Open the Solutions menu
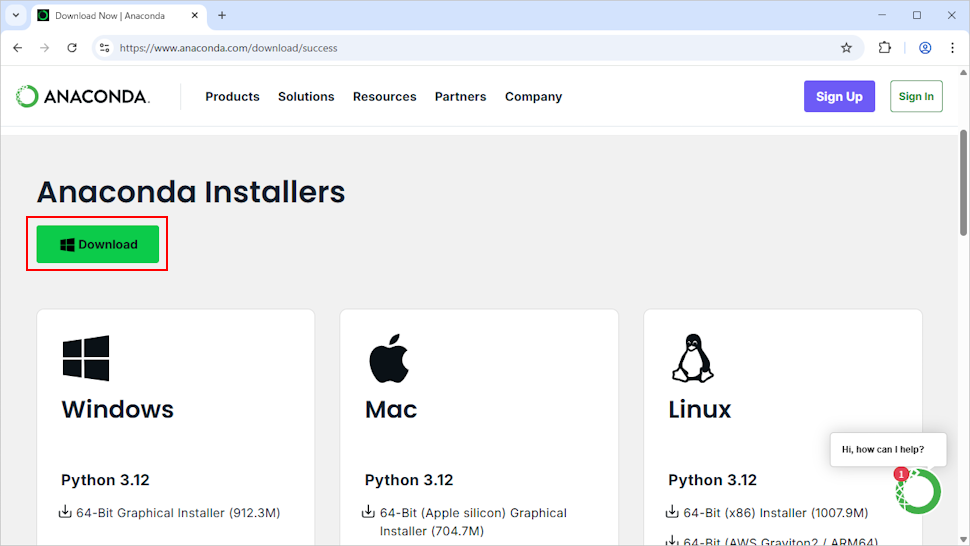 (306, 96)
